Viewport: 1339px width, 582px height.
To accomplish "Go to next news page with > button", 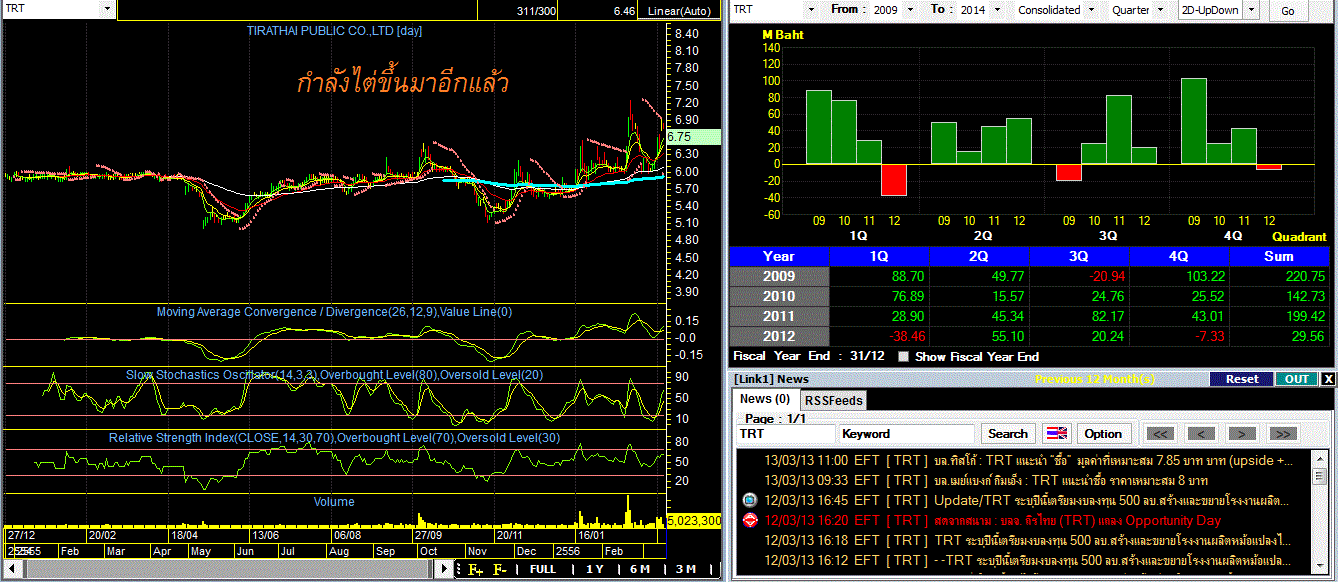I will (x=1242, y=434).
